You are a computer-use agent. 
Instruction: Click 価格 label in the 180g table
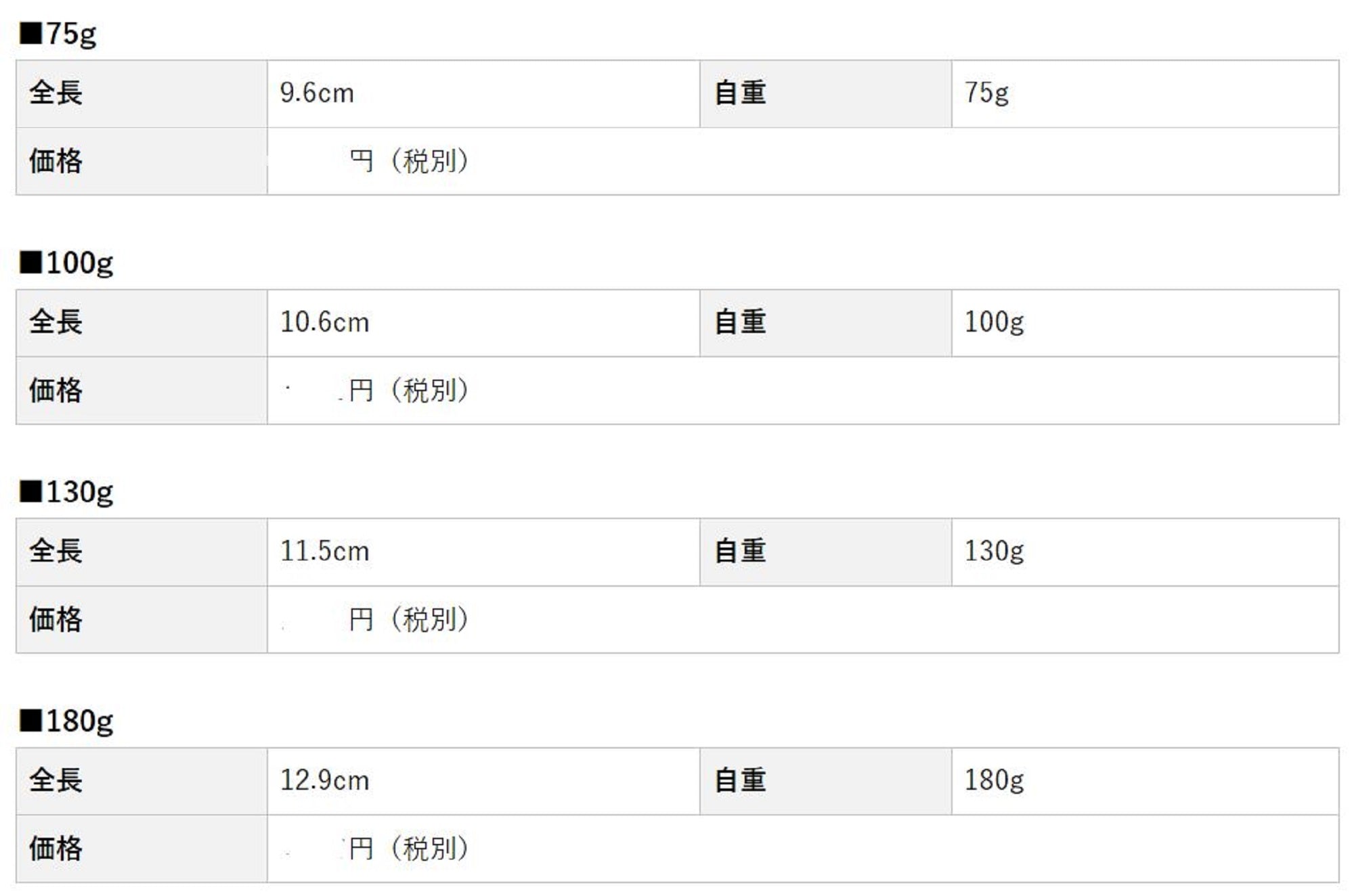pyautogui.click(x=56, y=849)
